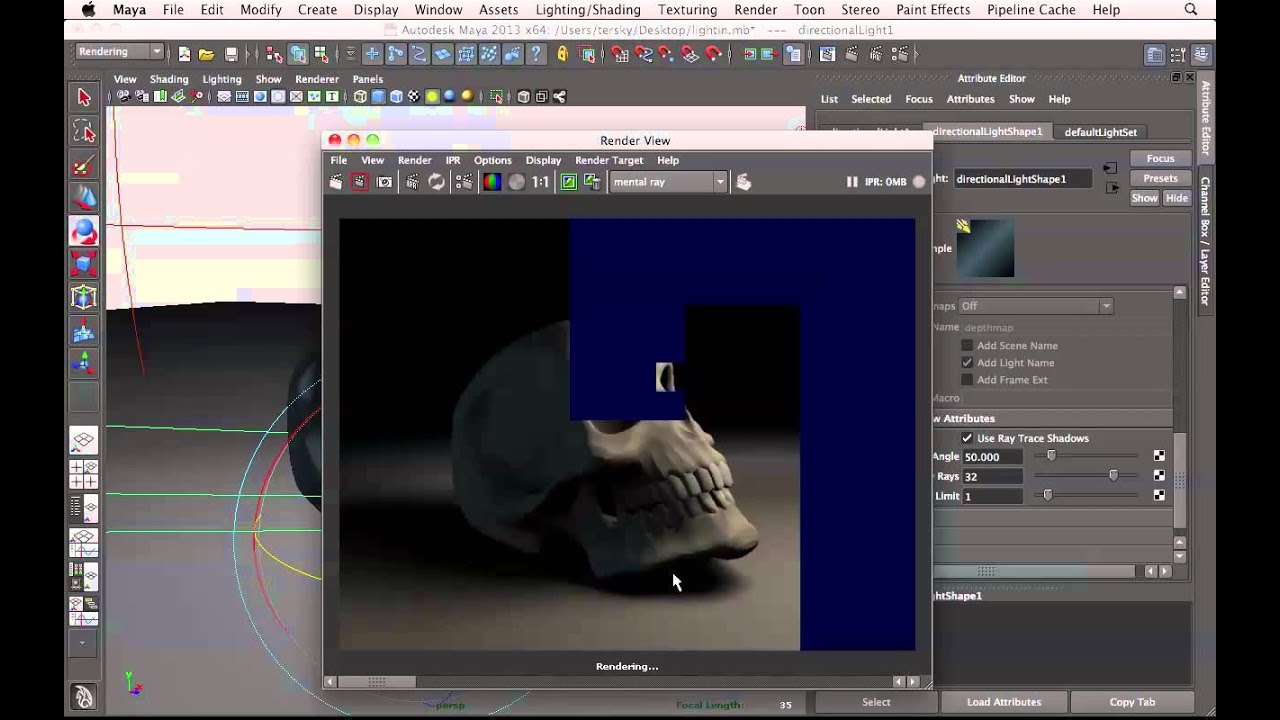
Task: Uncheck Add Light Name checkbox
Action: (x=967, y=363)
